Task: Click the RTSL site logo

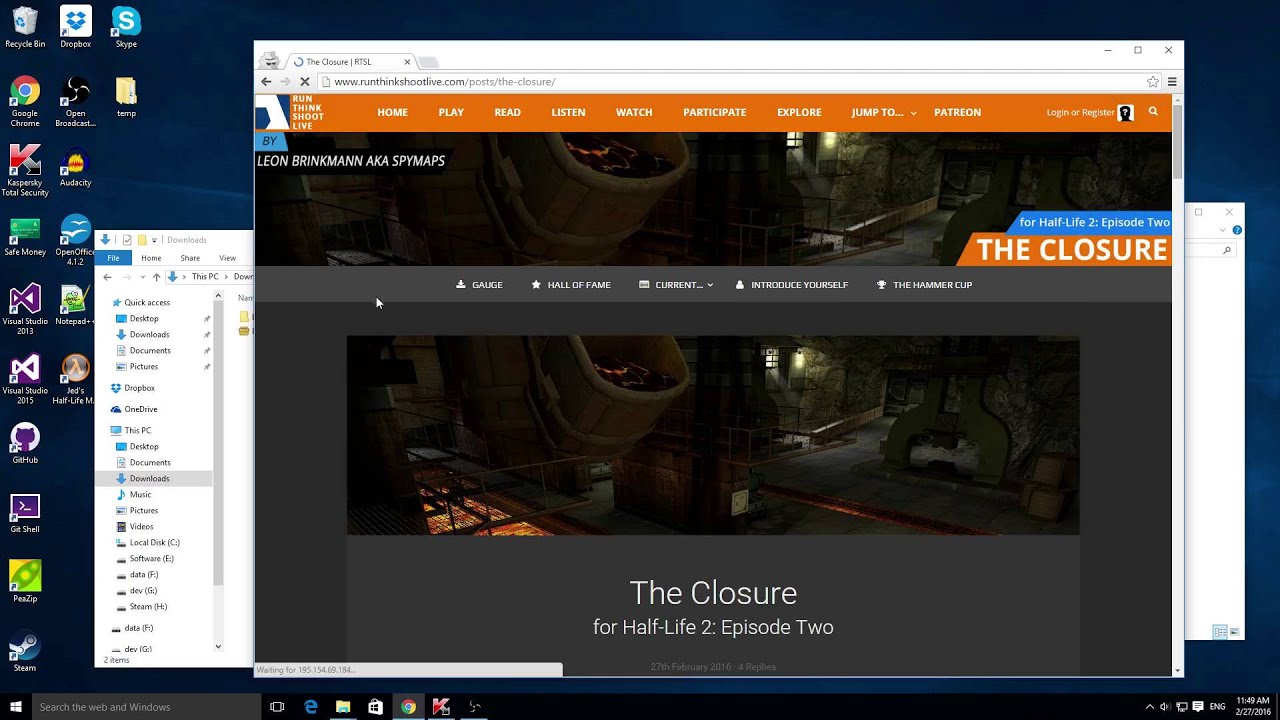Action: pos(290,112)
